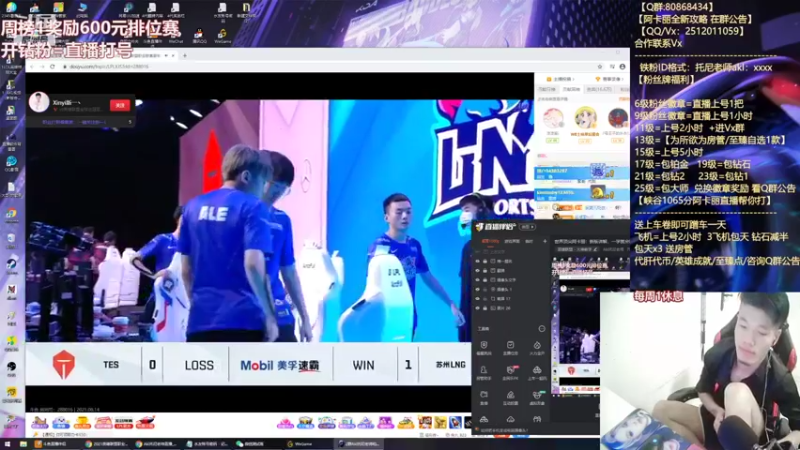Screen dimensions: 800x450
Task: Add a new scene with the plus icon
Action: point(544,241)
